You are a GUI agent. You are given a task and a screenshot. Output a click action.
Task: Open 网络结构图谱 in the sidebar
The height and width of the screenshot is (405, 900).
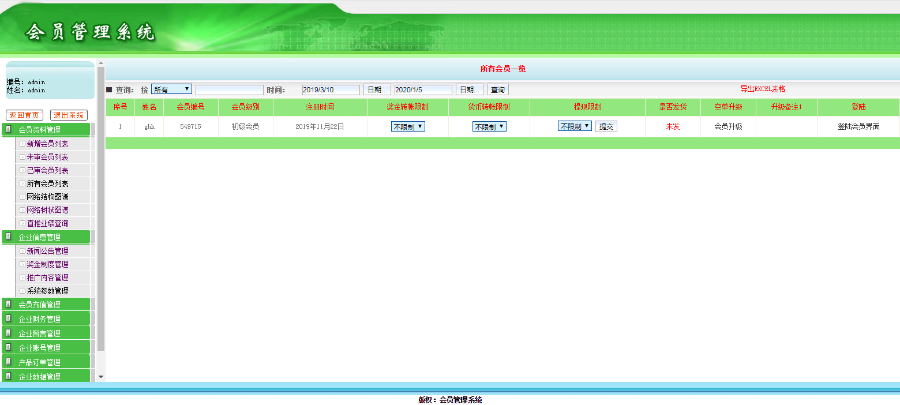pyautogui.click(x=48, y=197)
